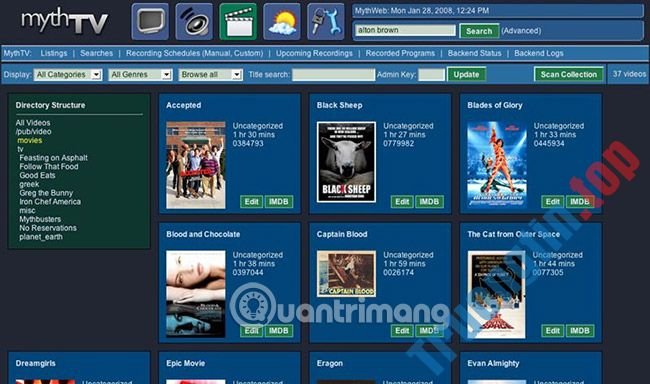Open the planet_earth folder
The image size is (650, 384).
pos(41,237)
